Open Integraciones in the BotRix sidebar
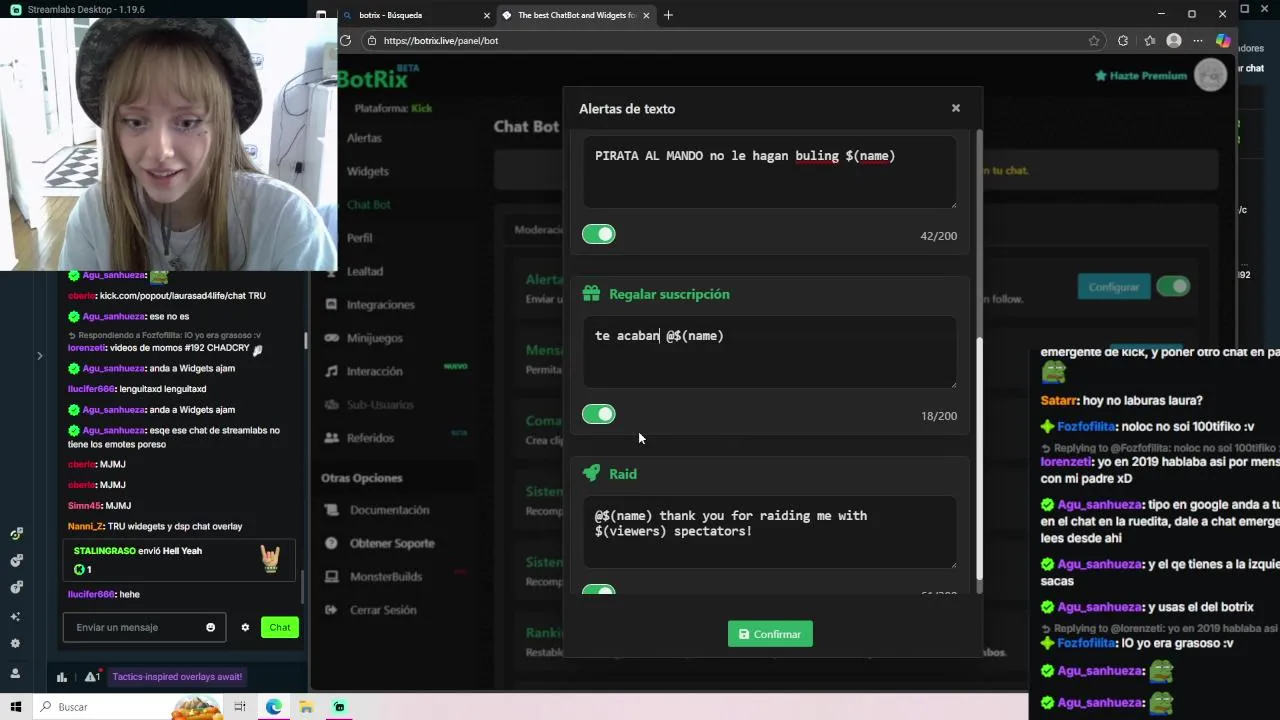This screenshot has width=1280, height=720. (x=380, y=304)
